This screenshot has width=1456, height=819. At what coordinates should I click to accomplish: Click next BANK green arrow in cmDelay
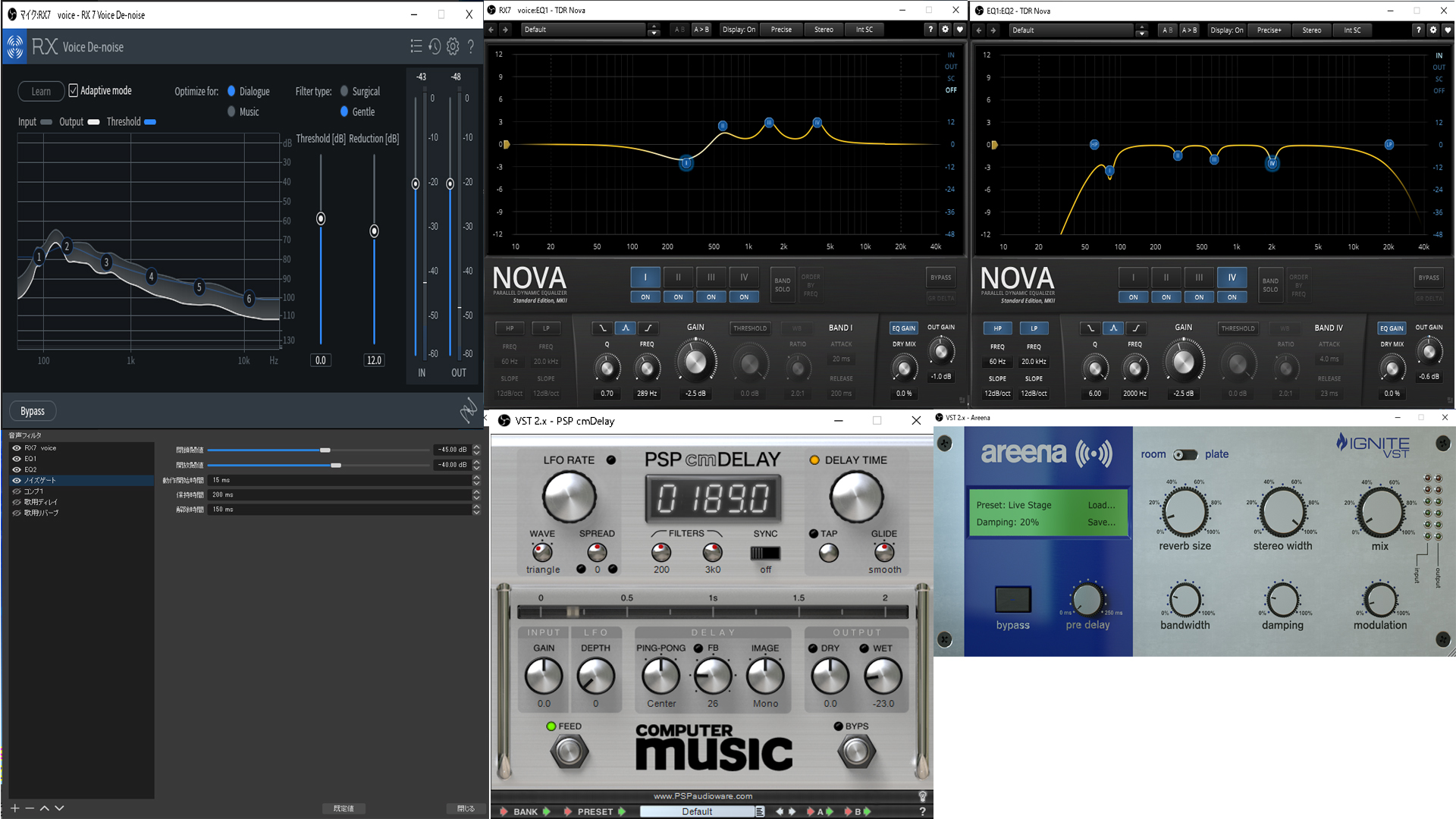546,811
